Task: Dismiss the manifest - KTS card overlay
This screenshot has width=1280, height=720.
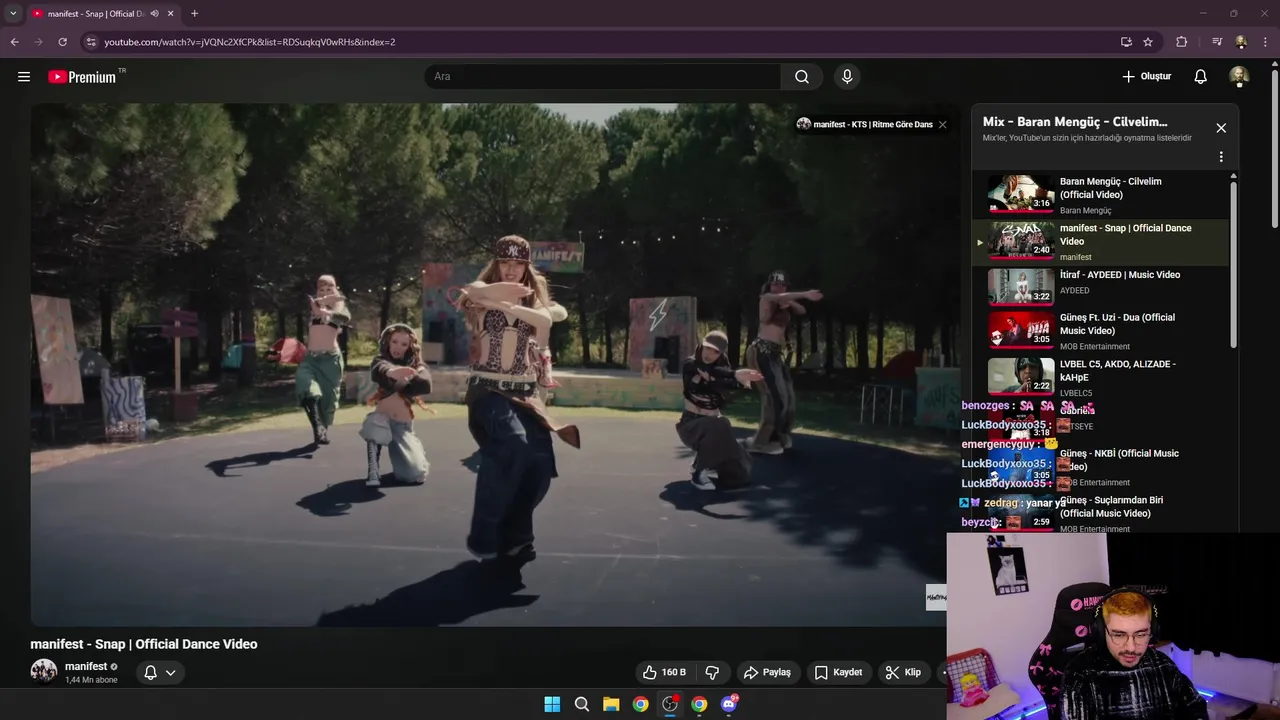Action: pyautogui.click(x=942, y=125)
